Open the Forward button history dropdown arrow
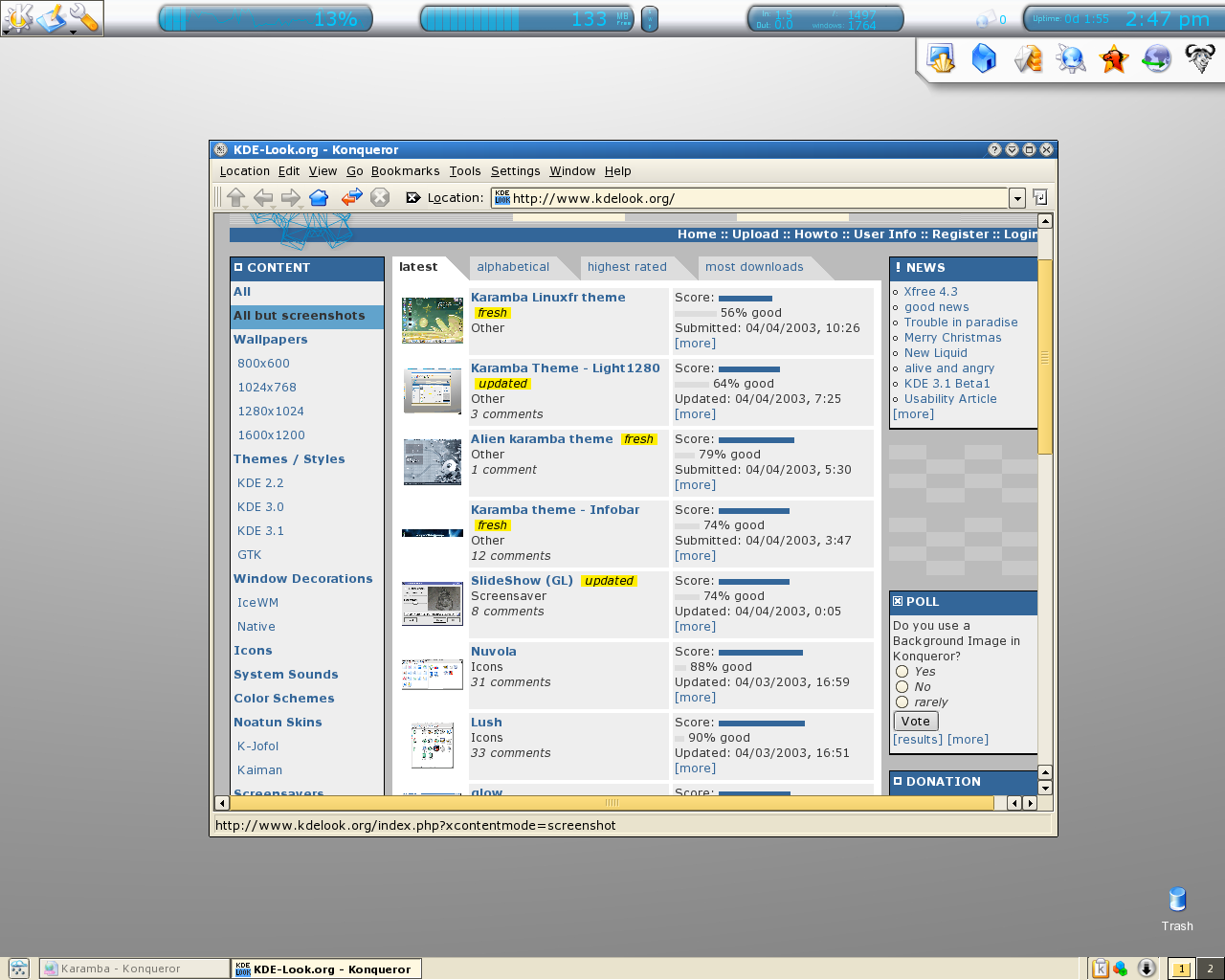Viewport: 1225px width, 980px height. (x=301, y=206)
